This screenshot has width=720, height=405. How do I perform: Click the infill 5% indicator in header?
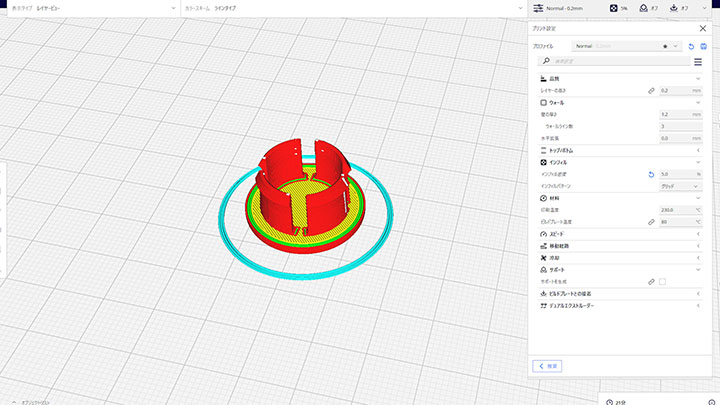(619, 8)
